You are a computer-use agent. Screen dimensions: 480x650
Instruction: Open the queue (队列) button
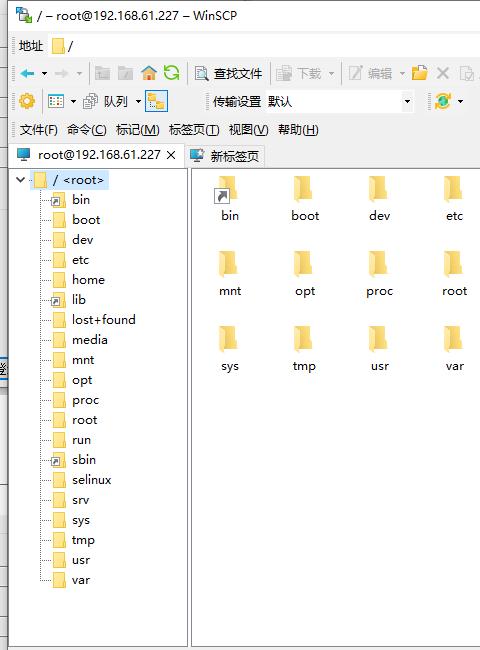click(x=105, y=101)
